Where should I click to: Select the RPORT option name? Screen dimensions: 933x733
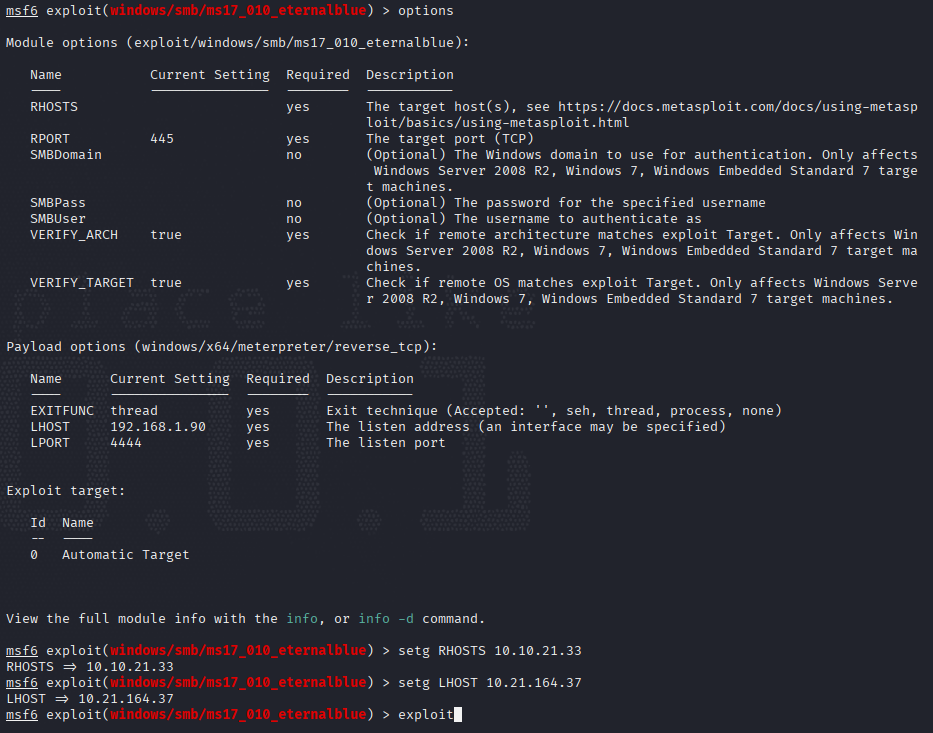[50, 139]
